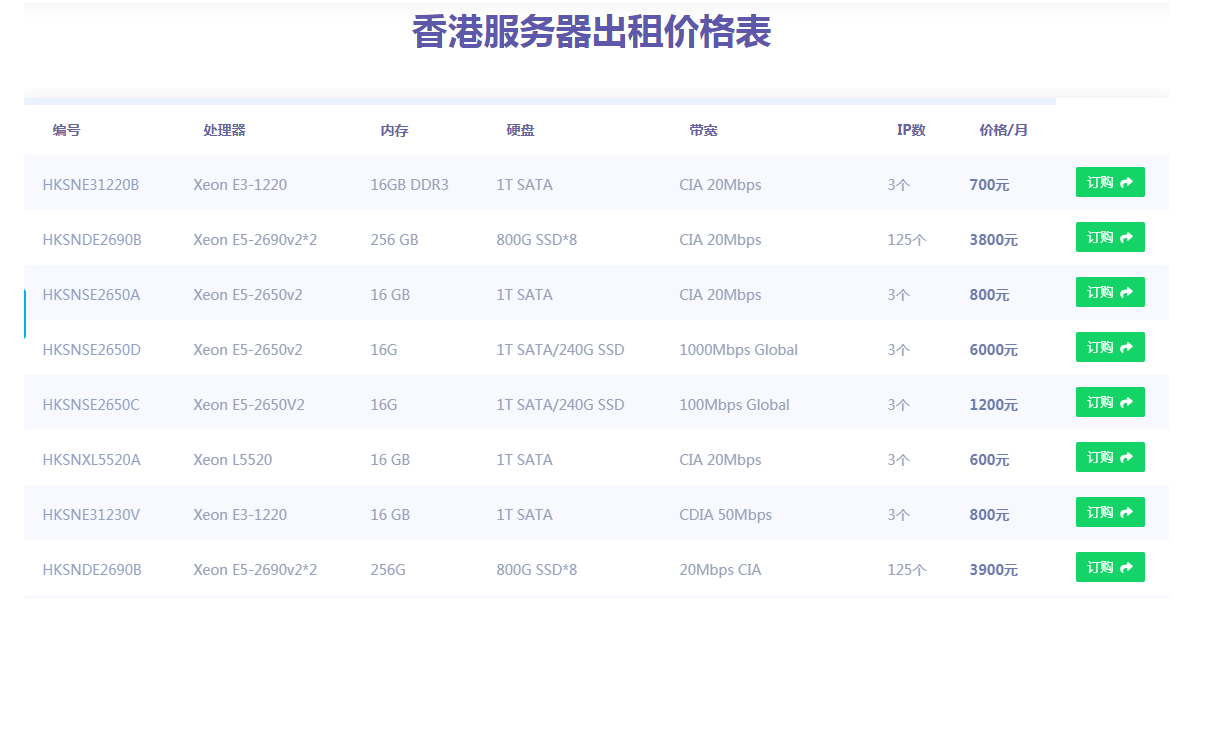Viewport: 1210px width, 750px height.
Task: Click the 订购 button for HKSNE31220B
Action: tap(1109, 182)
